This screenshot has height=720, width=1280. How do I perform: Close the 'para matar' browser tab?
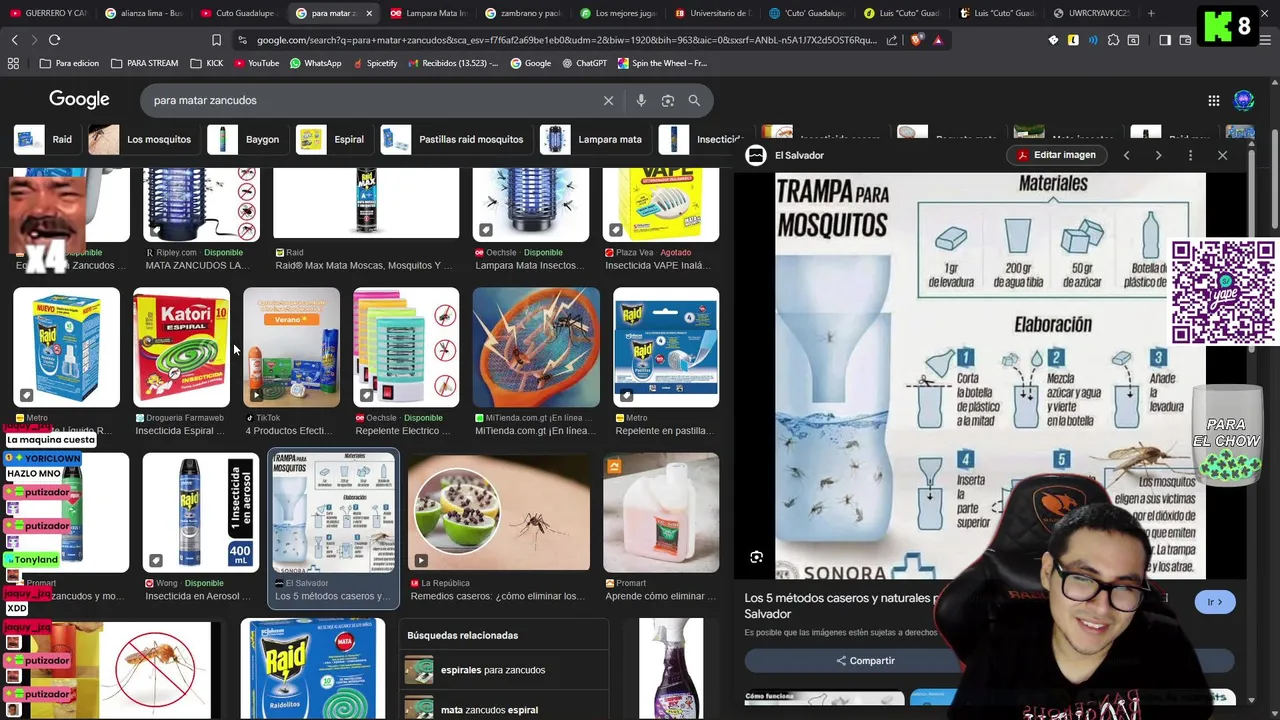click(369, 13)
